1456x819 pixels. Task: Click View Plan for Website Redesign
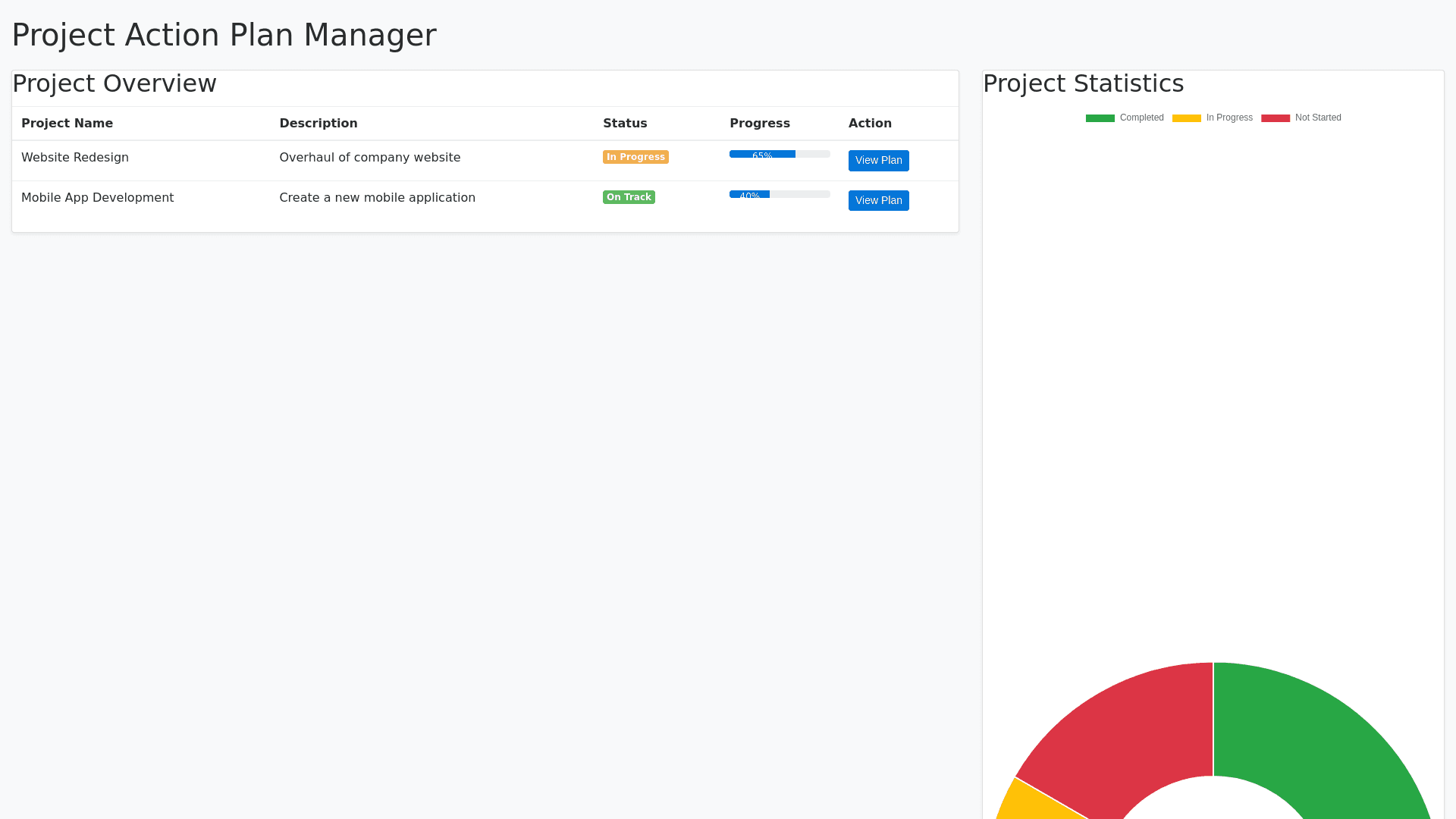coord(878,161)
